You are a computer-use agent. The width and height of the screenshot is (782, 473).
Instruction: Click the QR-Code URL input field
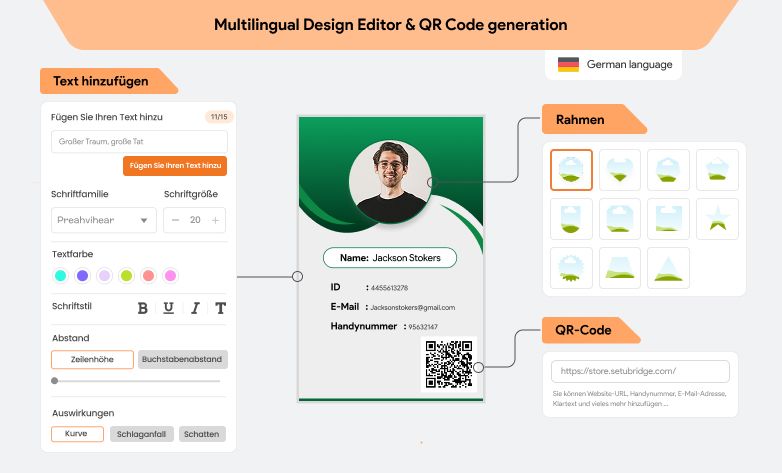640,371
